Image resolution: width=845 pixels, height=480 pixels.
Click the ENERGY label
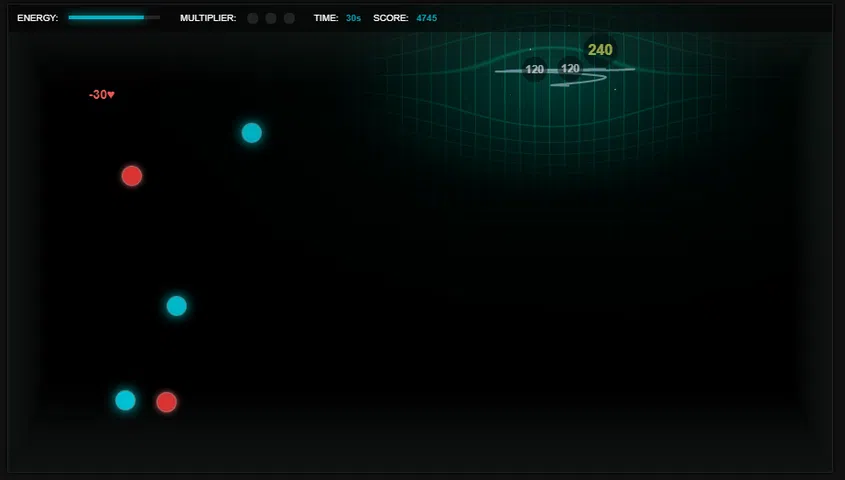tap(37, 18)
